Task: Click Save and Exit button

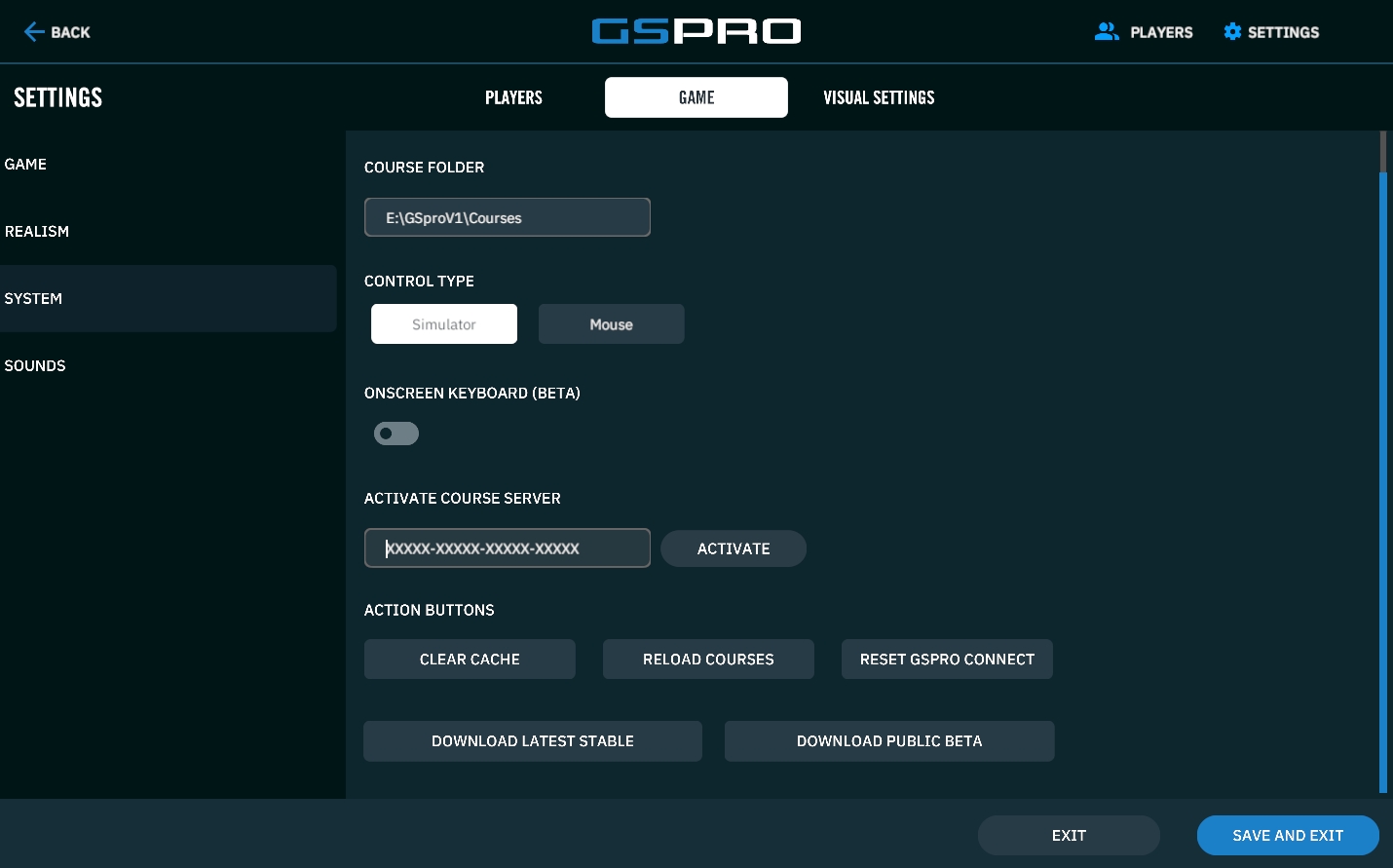Action: tap(1287, 836)
